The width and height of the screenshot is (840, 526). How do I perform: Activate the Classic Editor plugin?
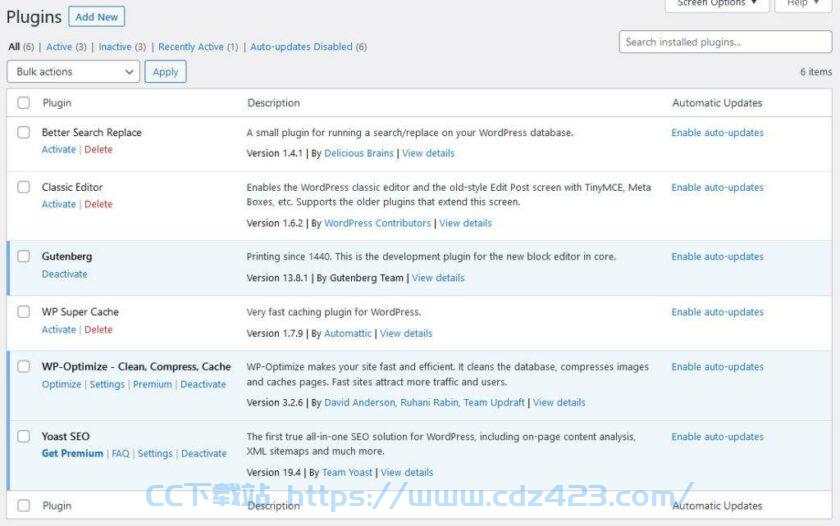click(59, 204)
